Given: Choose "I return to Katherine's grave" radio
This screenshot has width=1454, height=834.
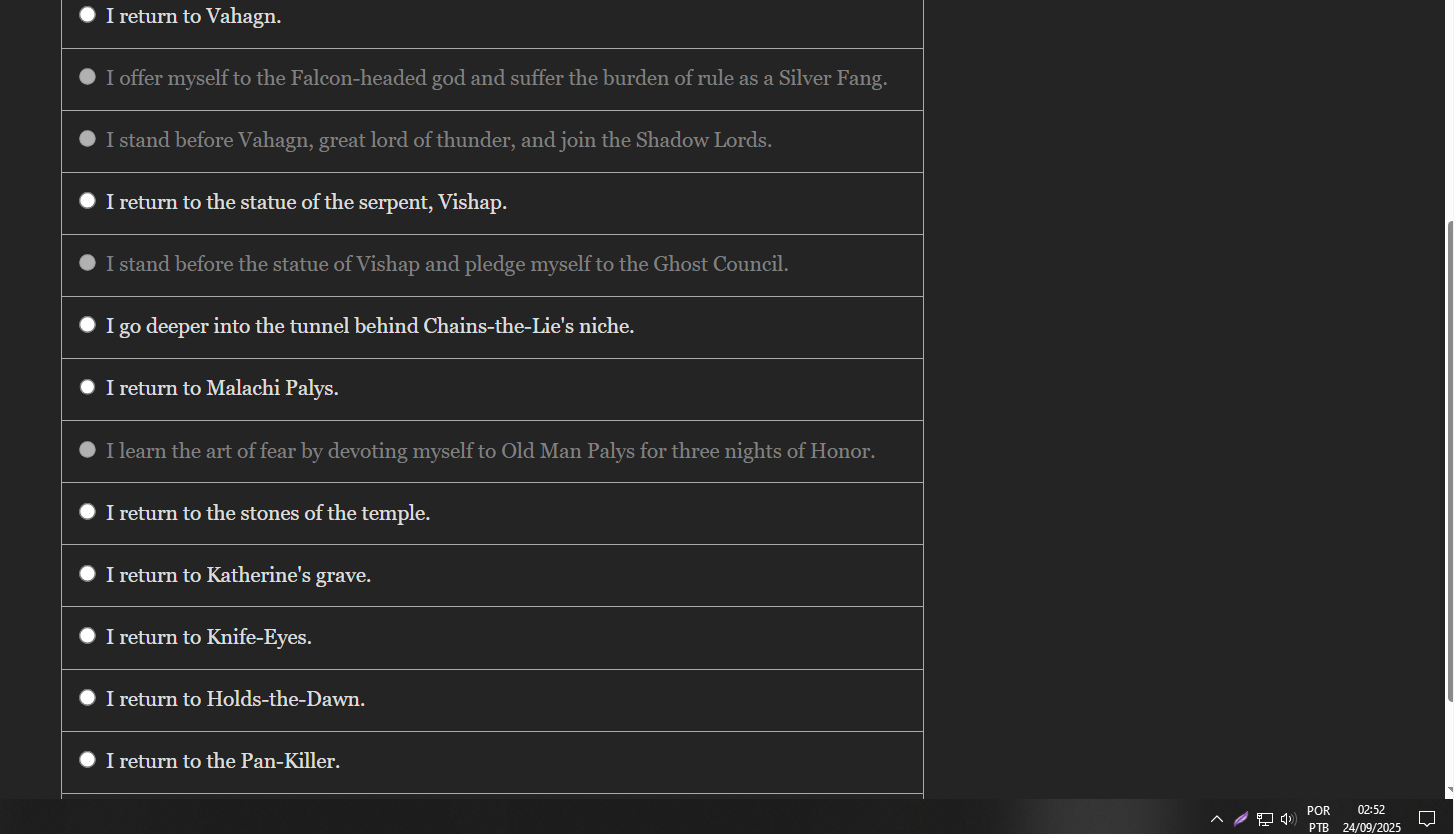Looking at the screenshot, I should coord(88,574).
